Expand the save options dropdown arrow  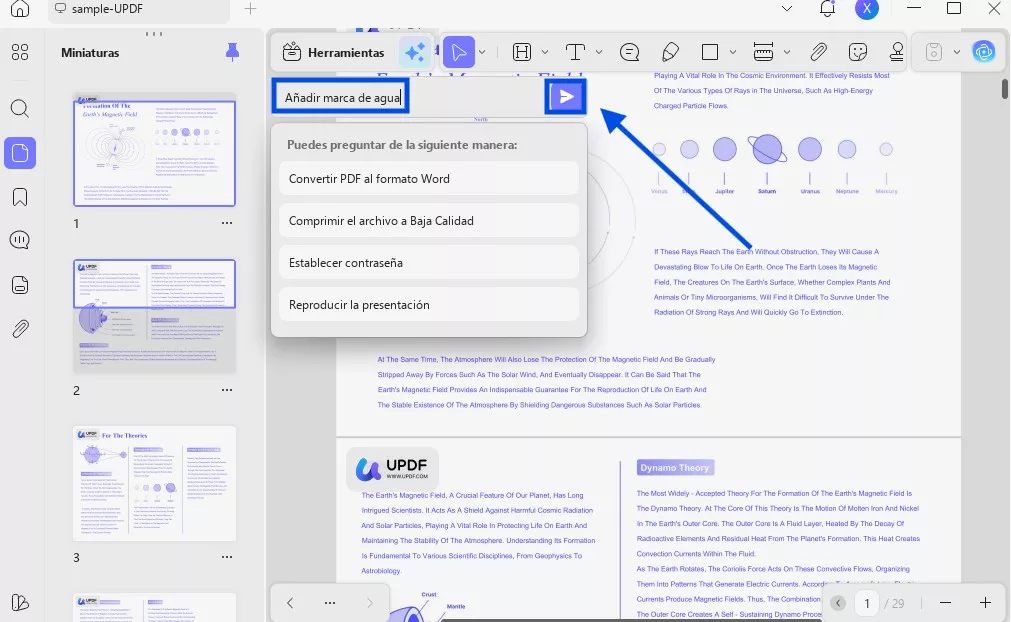pyautogui.click(x=957, y=52)
